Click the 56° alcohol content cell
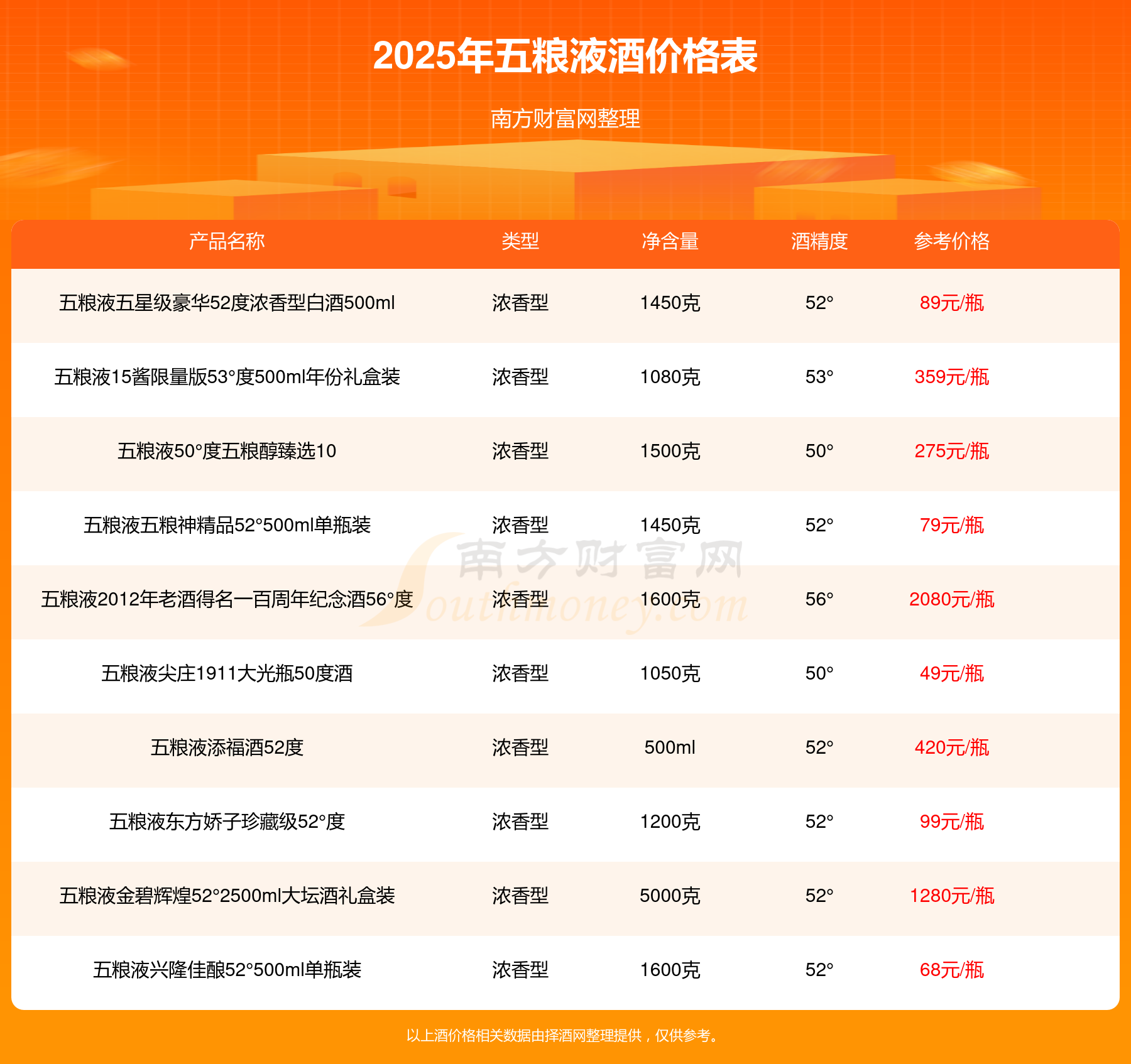This screenshot has height=1064, width=1131. tap(819, 599)
